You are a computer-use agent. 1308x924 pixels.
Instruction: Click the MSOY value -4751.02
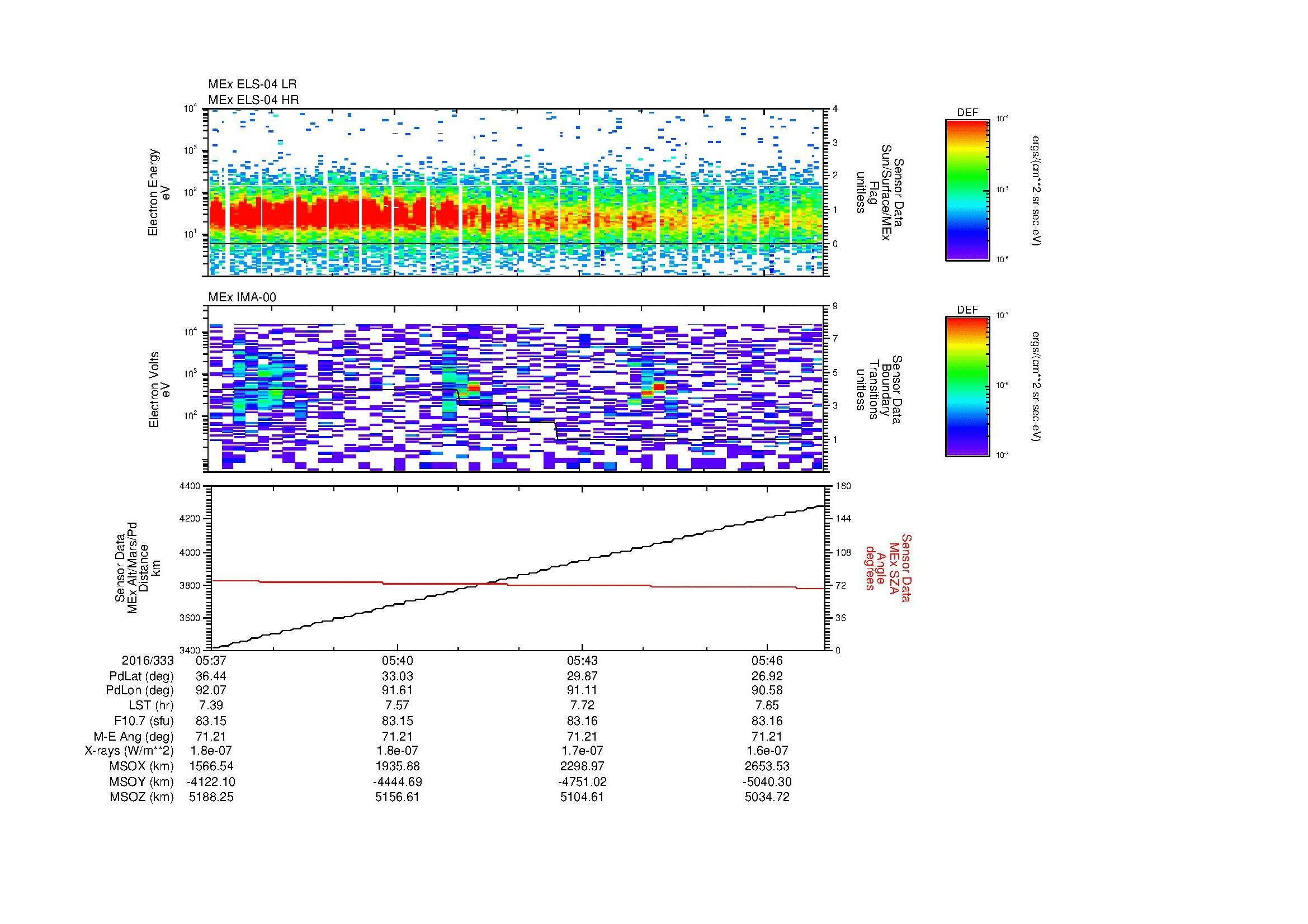point(582,781)
